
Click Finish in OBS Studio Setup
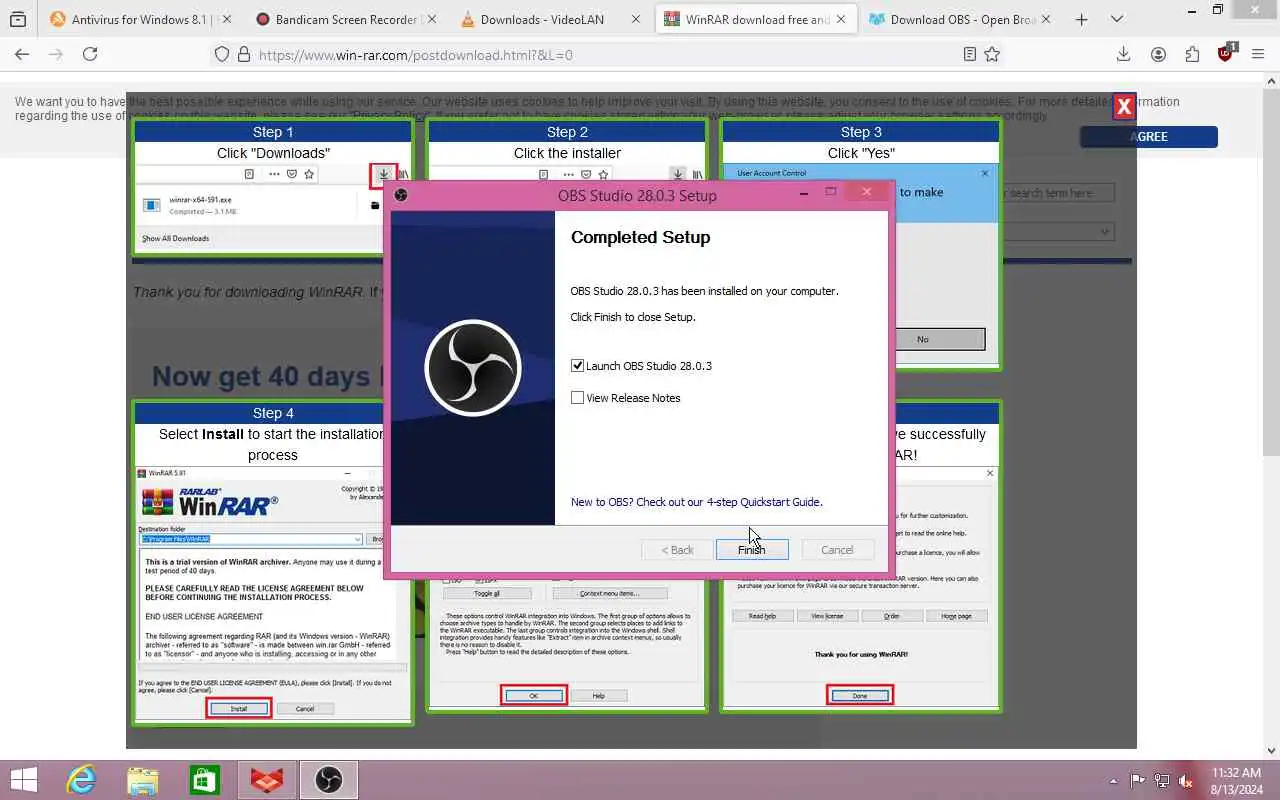coord(752,550)
